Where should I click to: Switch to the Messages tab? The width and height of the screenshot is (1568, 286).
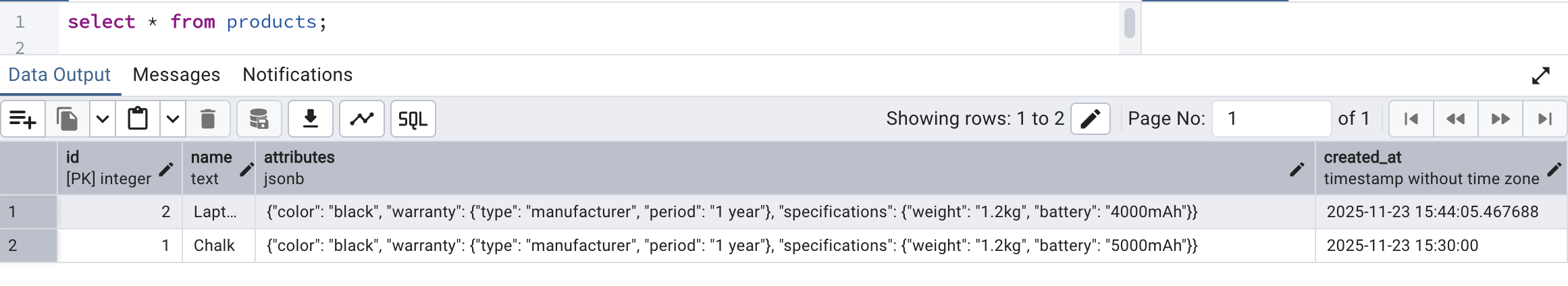(x=176, y=75)
